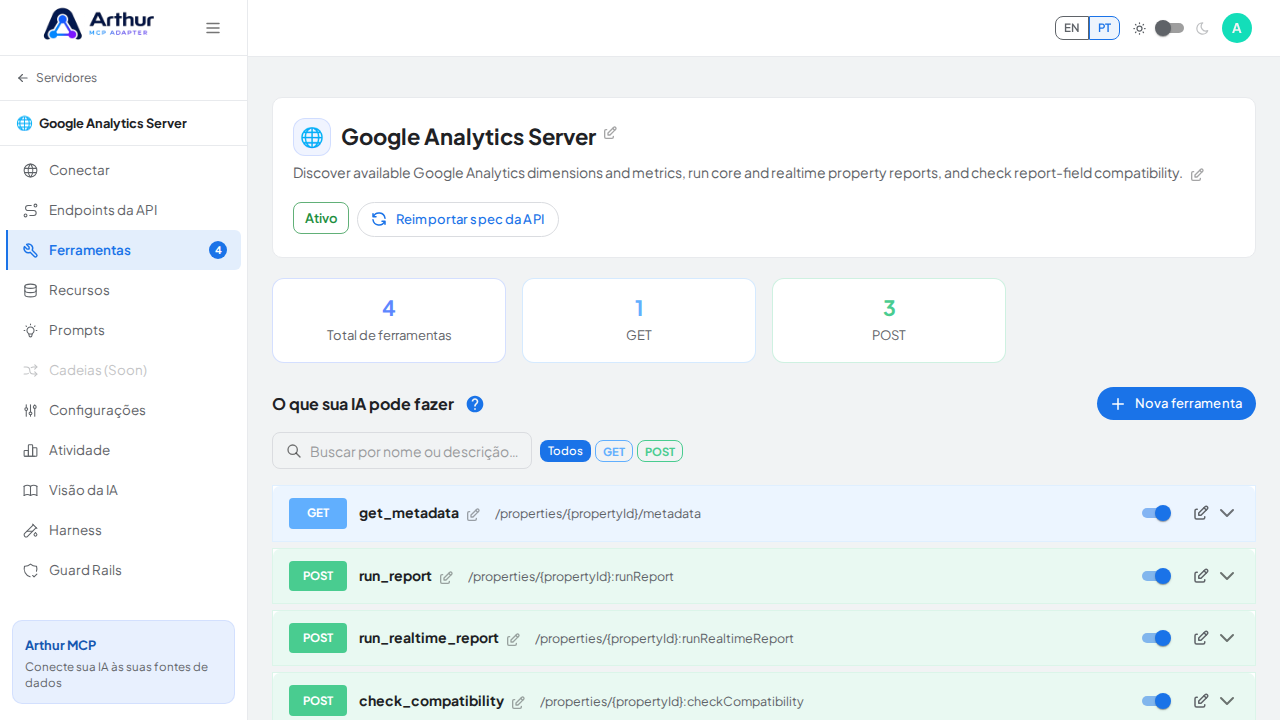Rename get_metadata with inline pencil icon

(x=473, y=514)
